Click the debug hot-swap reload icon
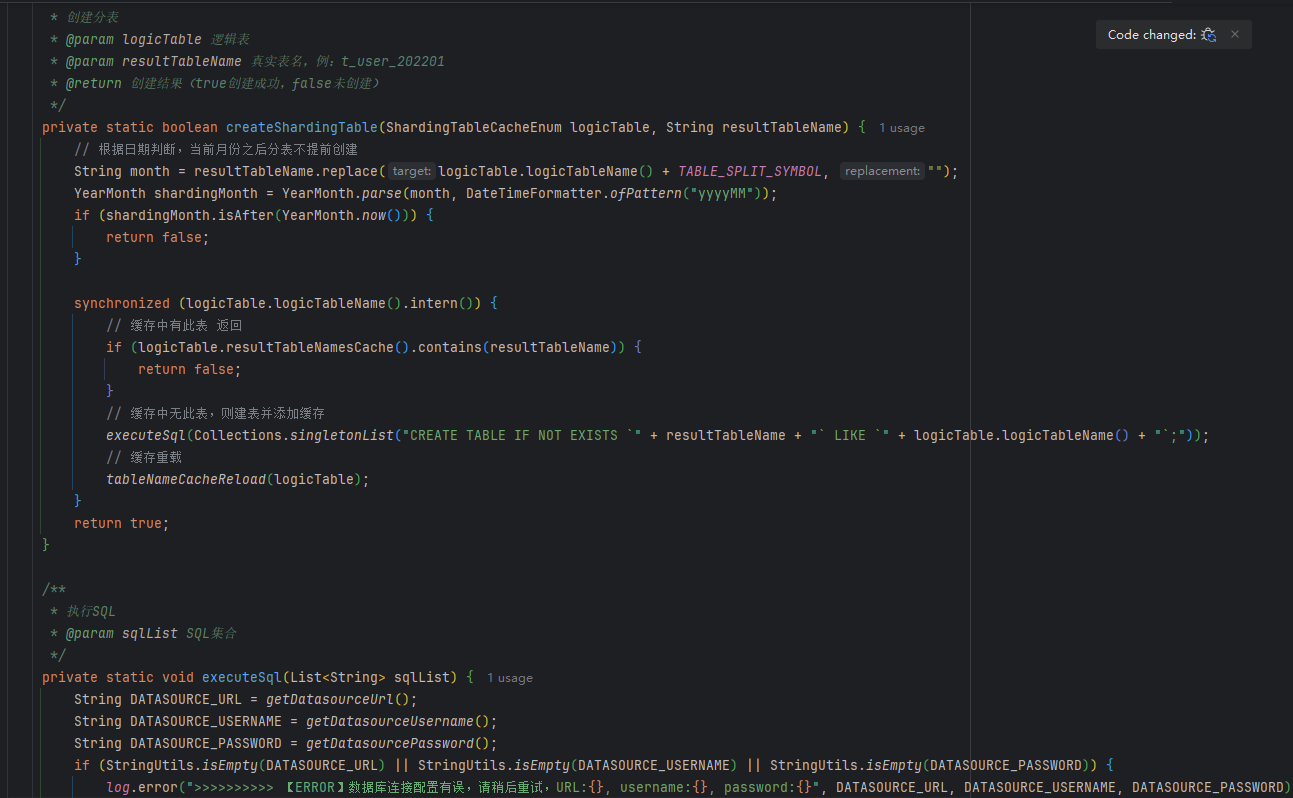 pos(1209,35)
